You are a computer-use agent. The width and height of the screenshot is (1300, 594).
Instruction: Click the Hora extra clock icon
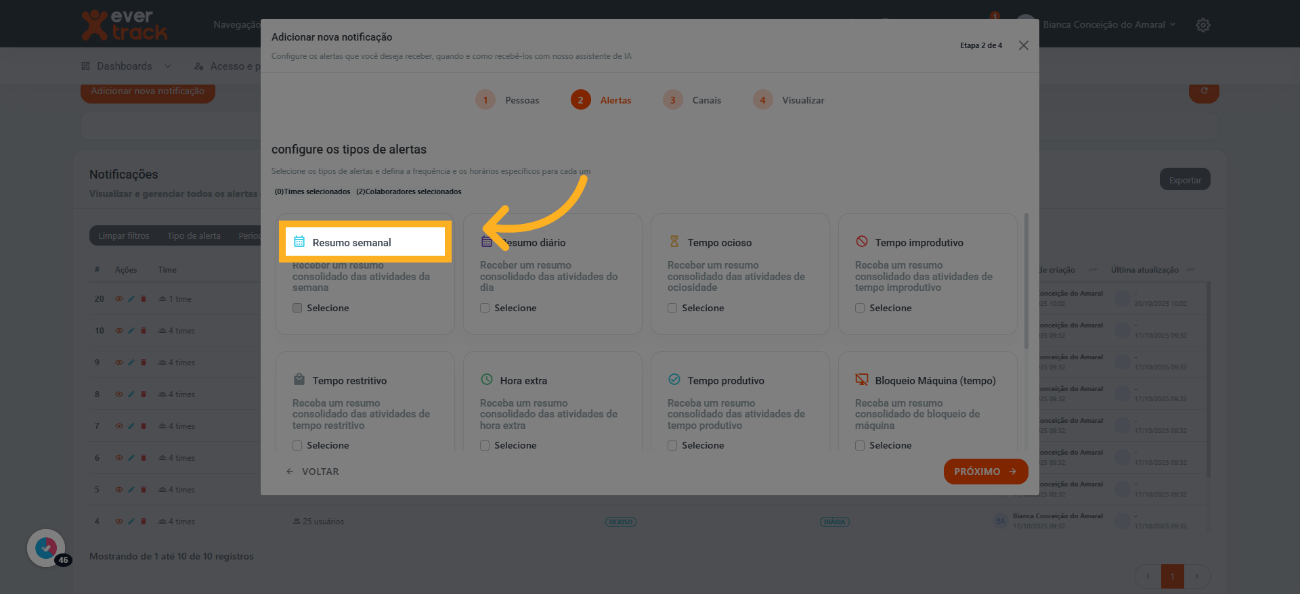tap(486, 380)
